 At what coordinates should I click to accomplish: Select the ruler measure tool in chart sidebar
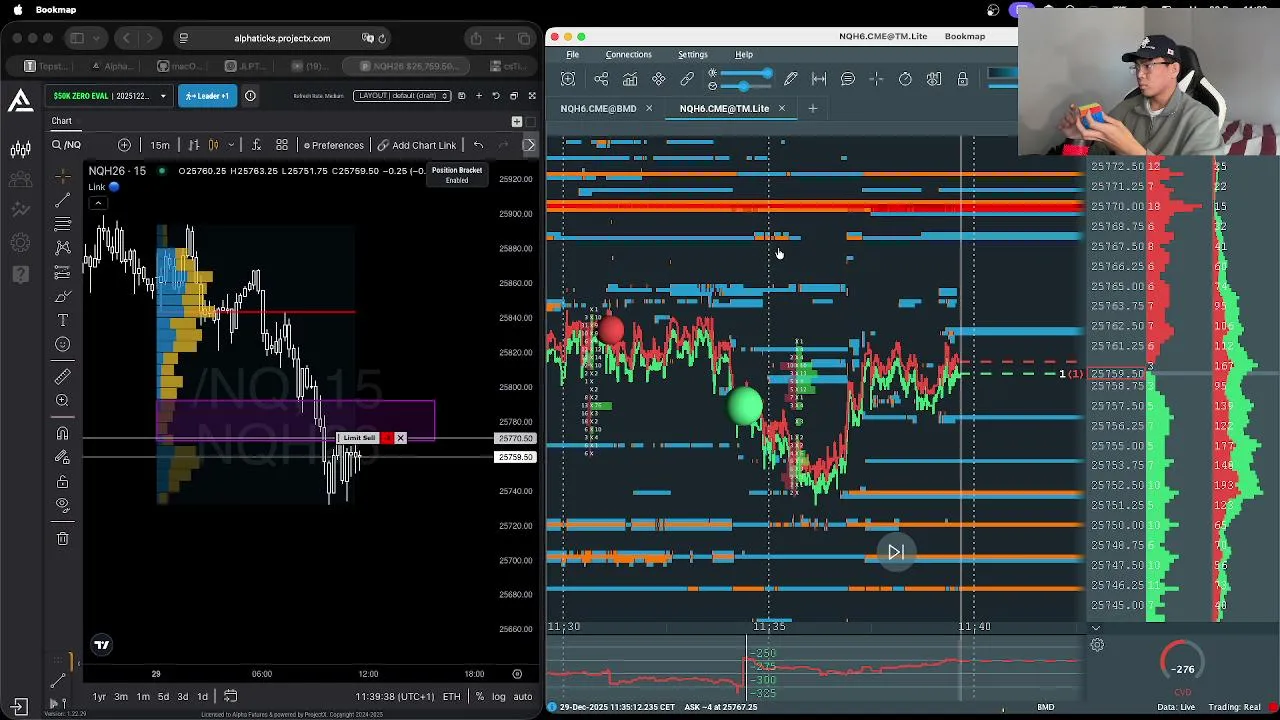pyautogui.click(x=63, y=376)
